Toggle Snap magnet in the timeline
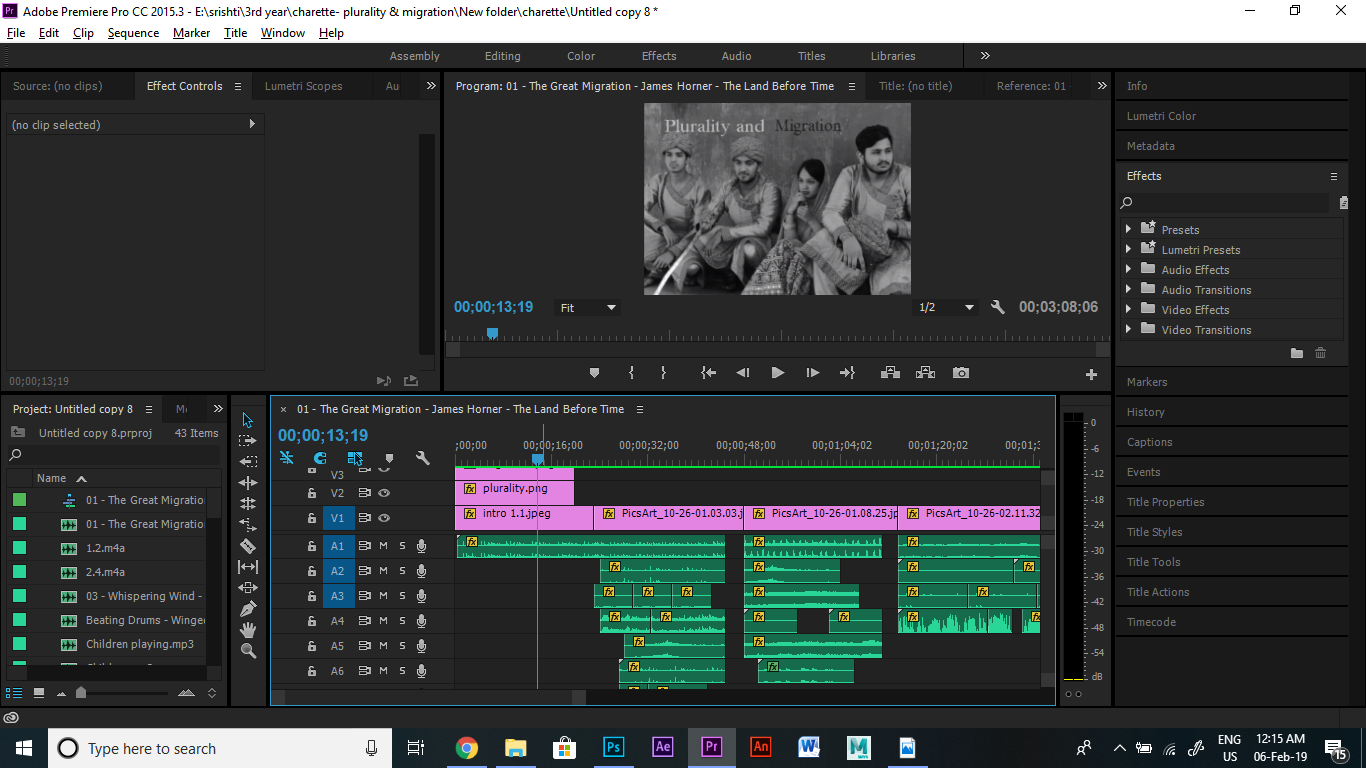Screen dimensions: 1366x768 (320, 458)
